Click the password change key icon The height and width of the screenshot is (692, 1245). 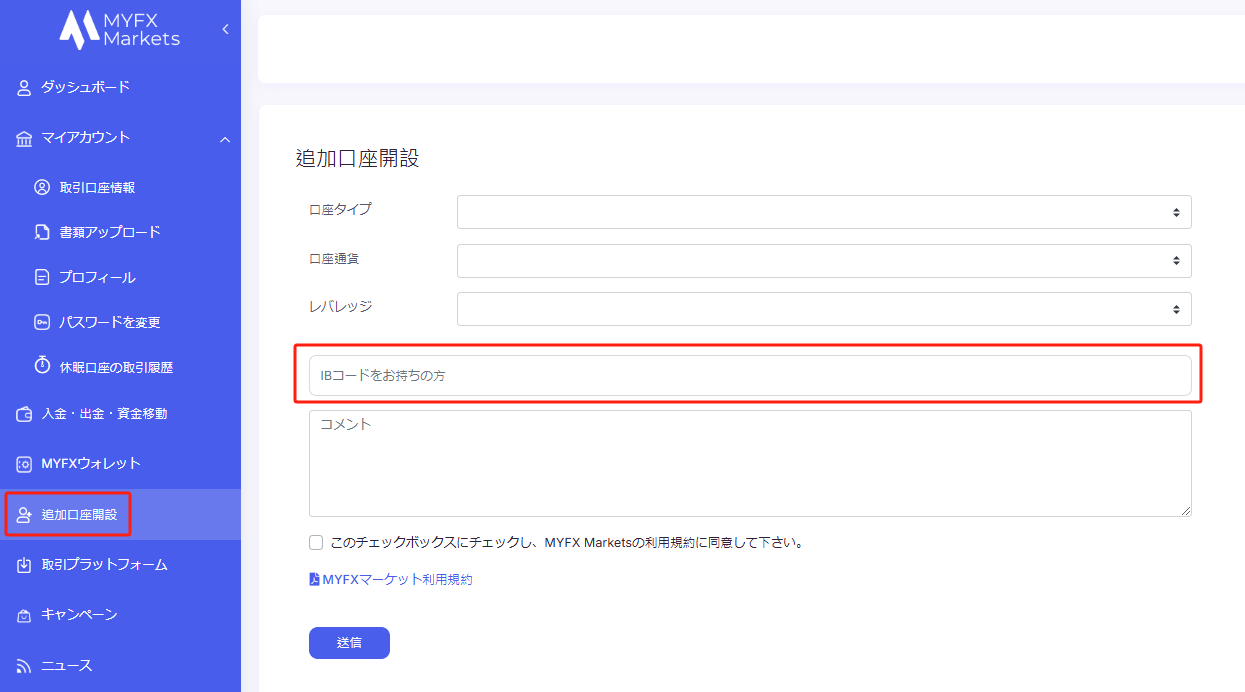click(42, 322)
